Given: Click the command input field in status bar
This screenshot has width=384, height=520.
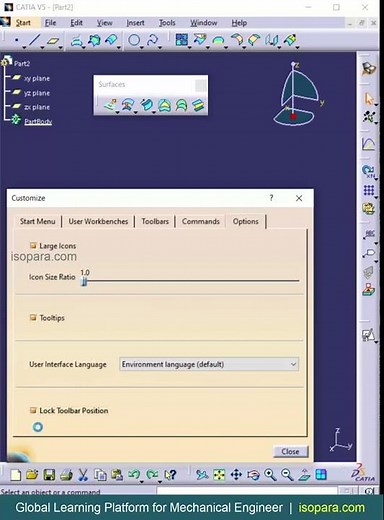Looking at the screenshot, I should point(247,491).
